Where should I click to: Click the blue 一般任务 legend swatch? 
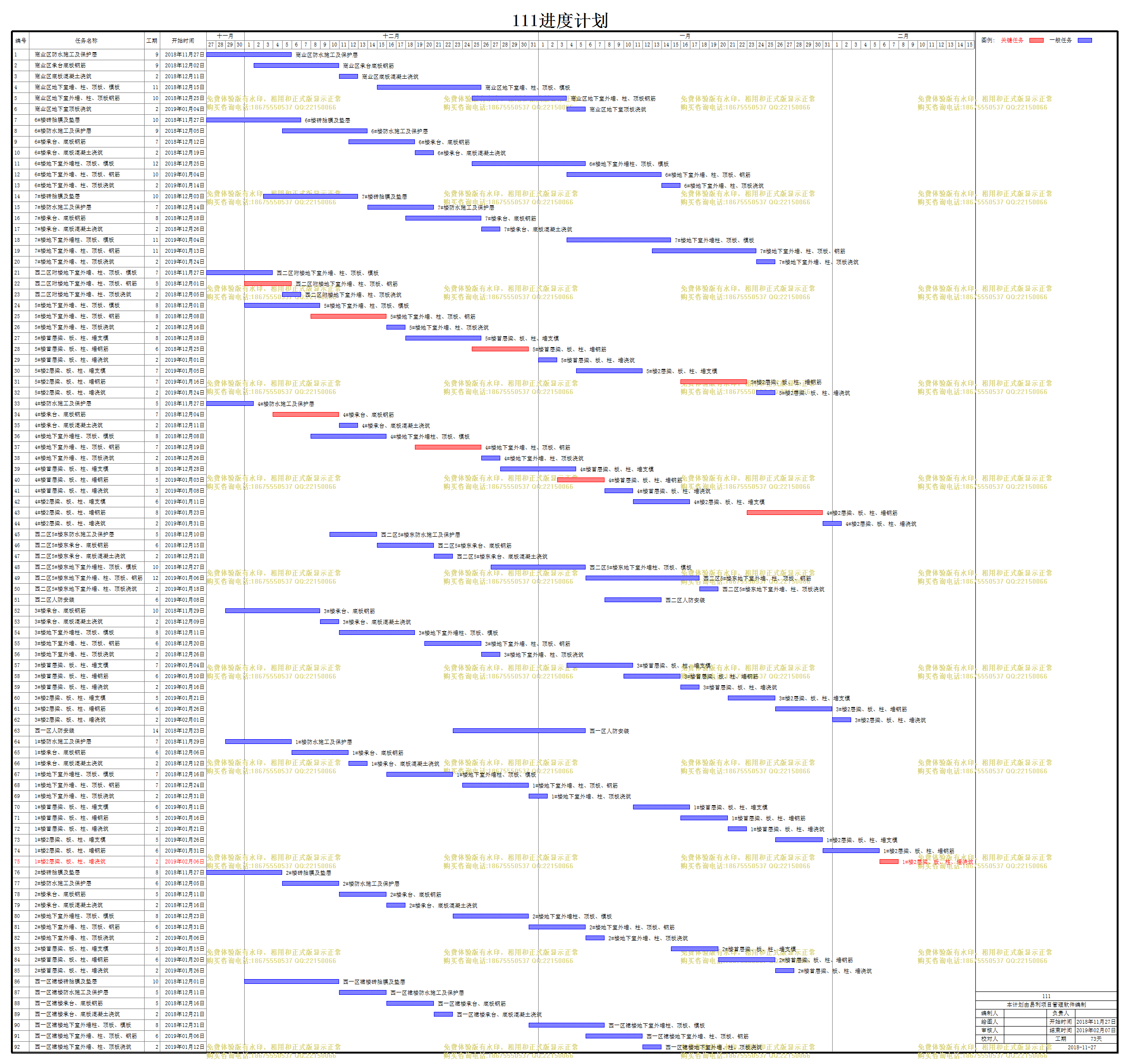[x=1085, y=40]
